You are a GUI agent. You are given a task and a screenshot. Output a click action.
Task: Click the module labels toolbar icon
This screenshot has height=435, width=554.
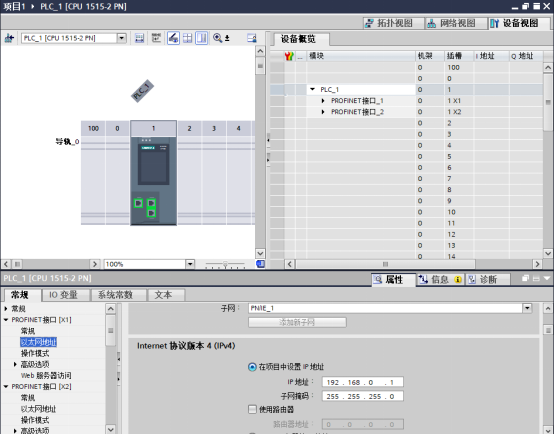tap(156, 38)
